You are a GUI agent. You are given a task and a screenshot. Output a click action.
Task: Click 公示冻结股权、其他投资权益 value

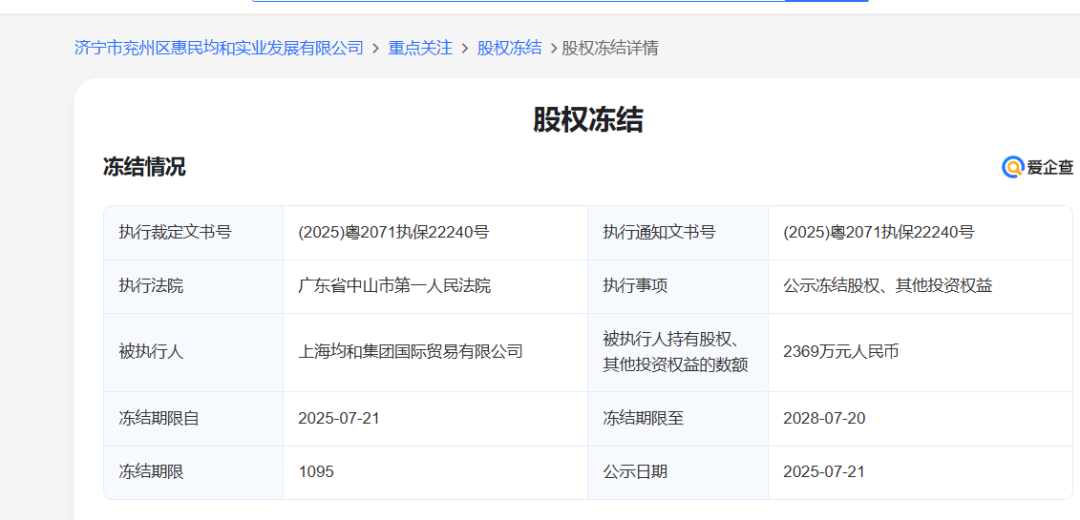click(888, 287)
